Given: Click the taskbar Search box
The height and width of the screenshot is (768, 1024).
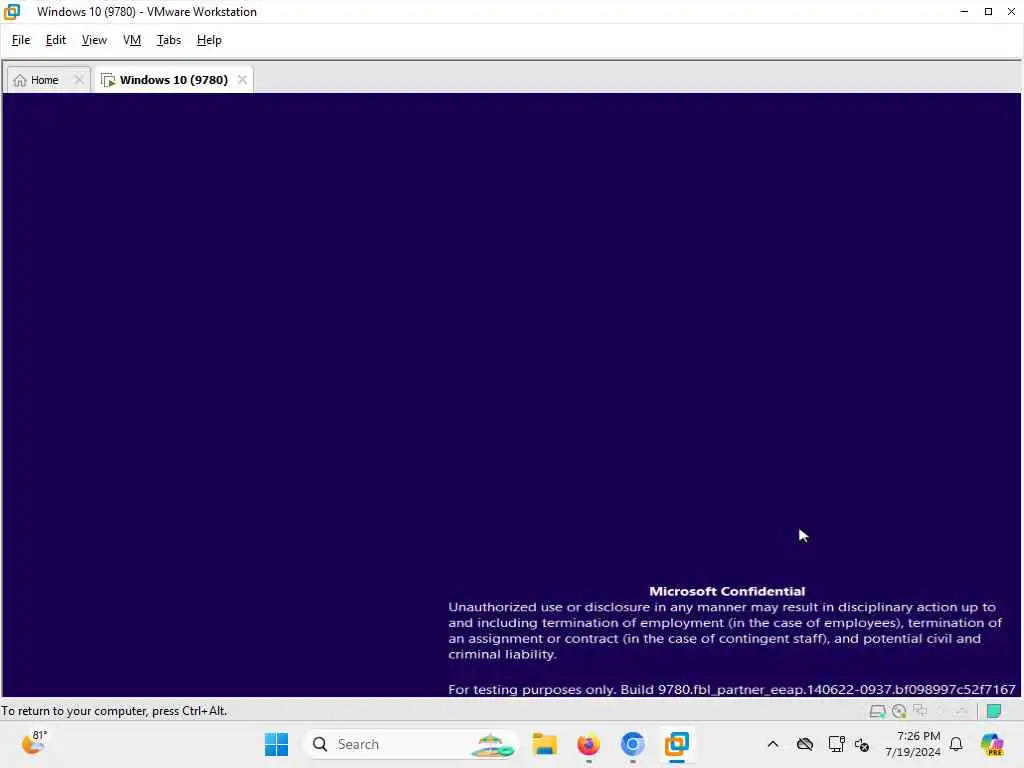Looking at the screenshot, I should [411, 744].
